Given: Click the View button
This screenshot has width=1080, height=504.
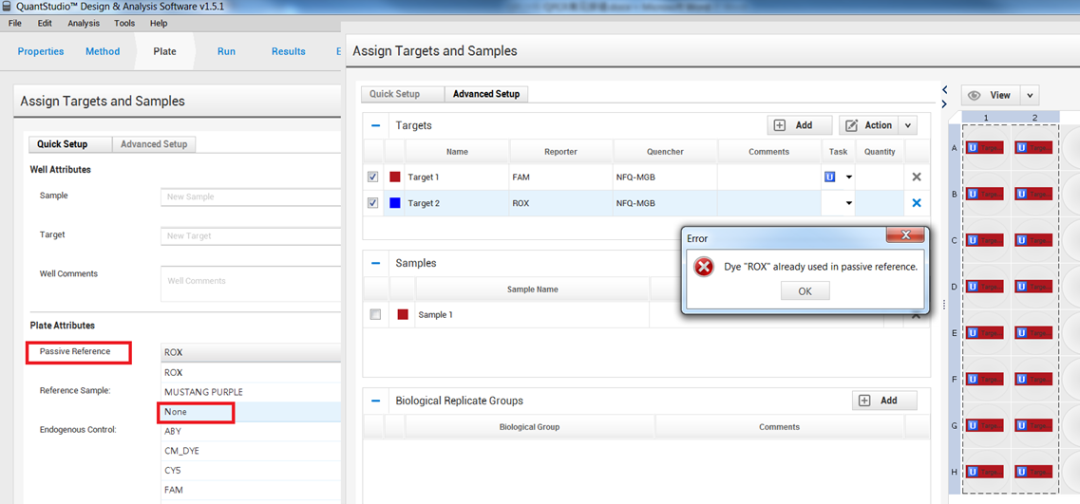Looking at the screenshot, I should coord(990,96).
